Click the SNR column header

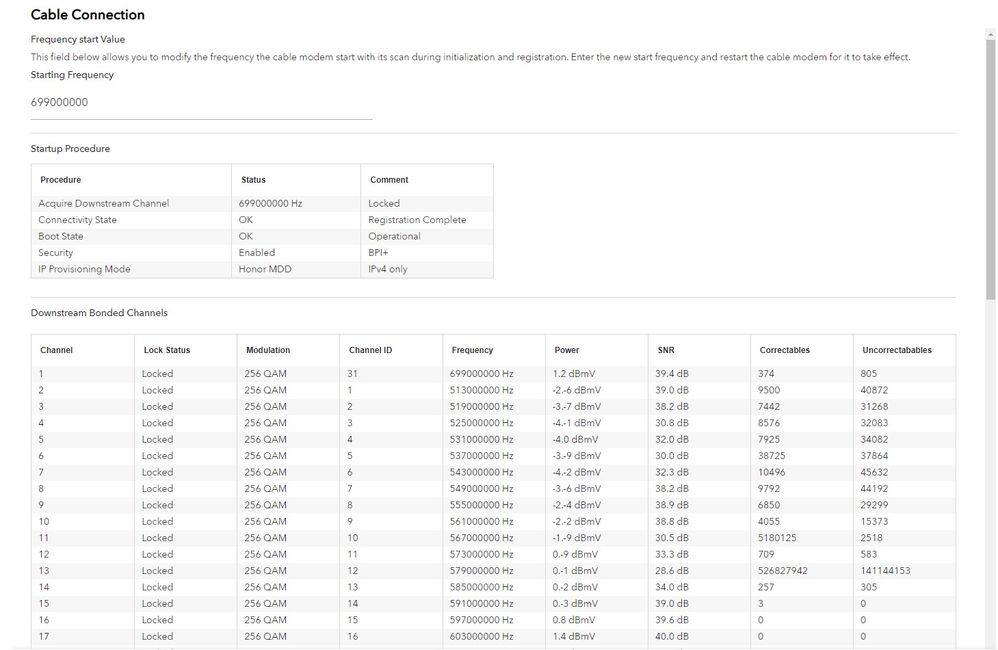coord(661,349)
